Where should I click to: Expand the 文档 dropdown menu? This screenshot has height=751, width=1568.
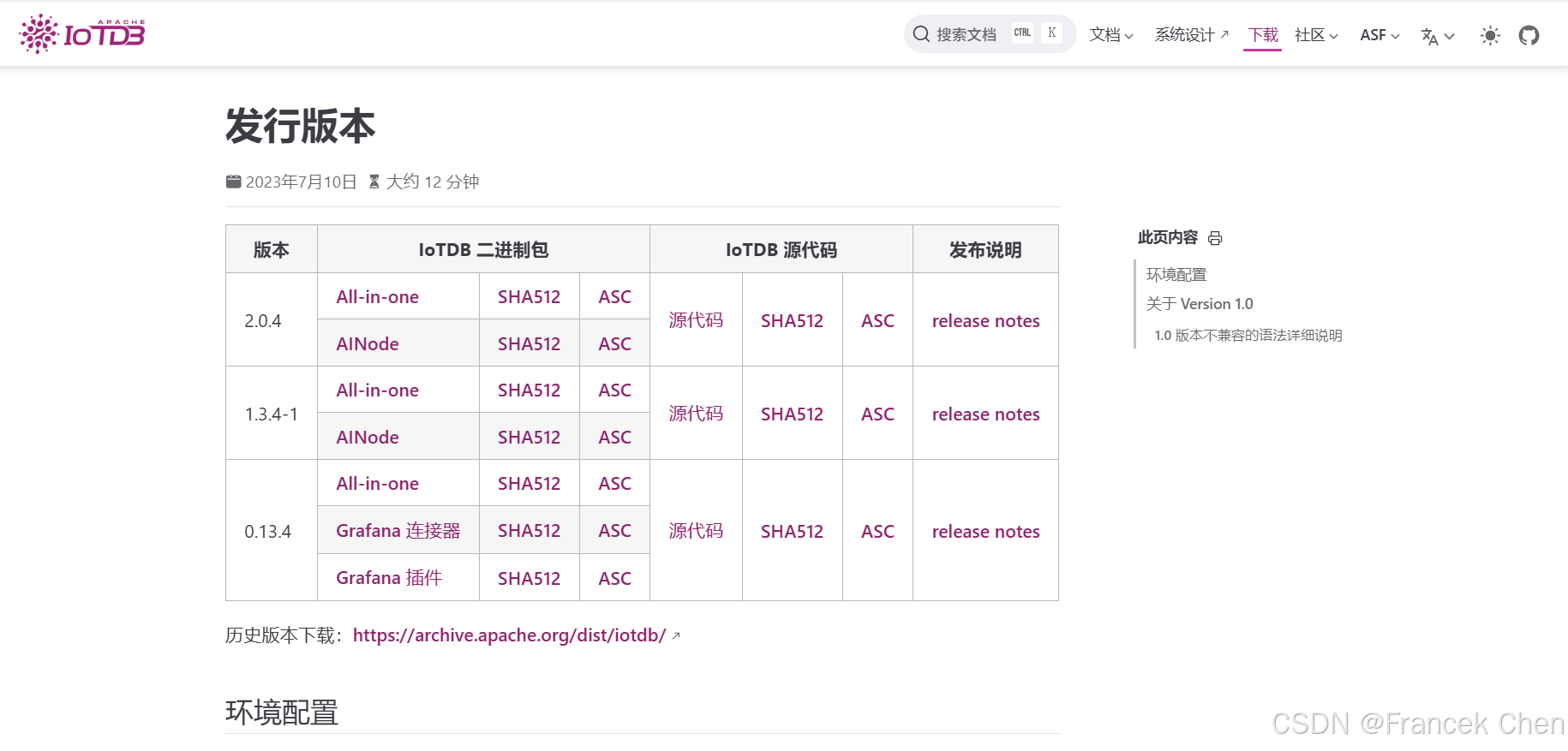point(1110,35)
